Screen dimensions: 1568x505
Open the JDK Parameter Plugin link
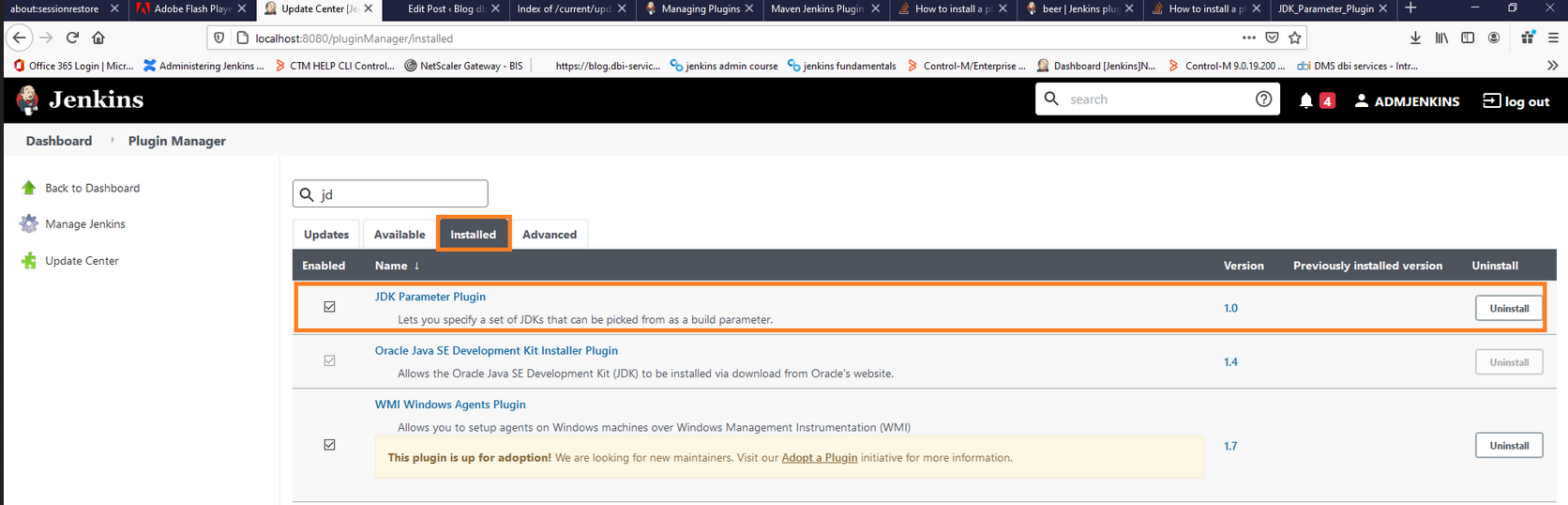pos(430,297)
